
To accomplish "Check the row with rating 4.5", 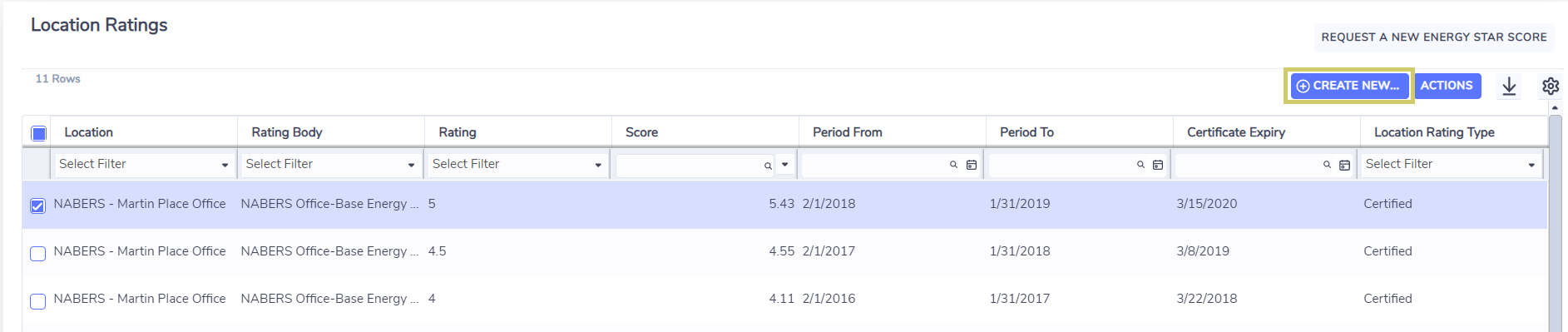I will pos(37,253).
